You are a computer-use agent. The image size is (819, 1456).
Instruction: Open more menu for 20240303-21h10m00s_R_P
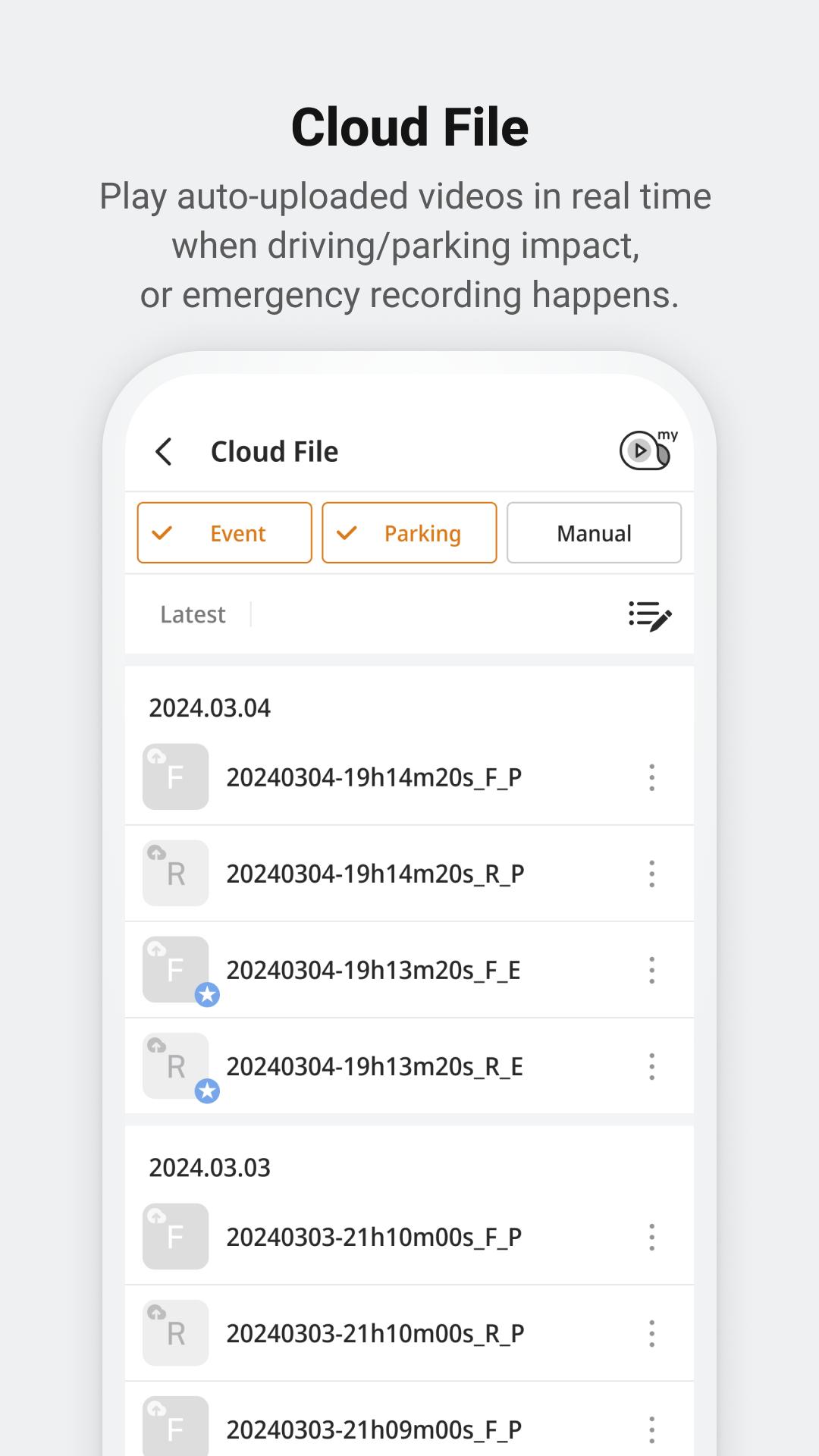coord(651,1333)
